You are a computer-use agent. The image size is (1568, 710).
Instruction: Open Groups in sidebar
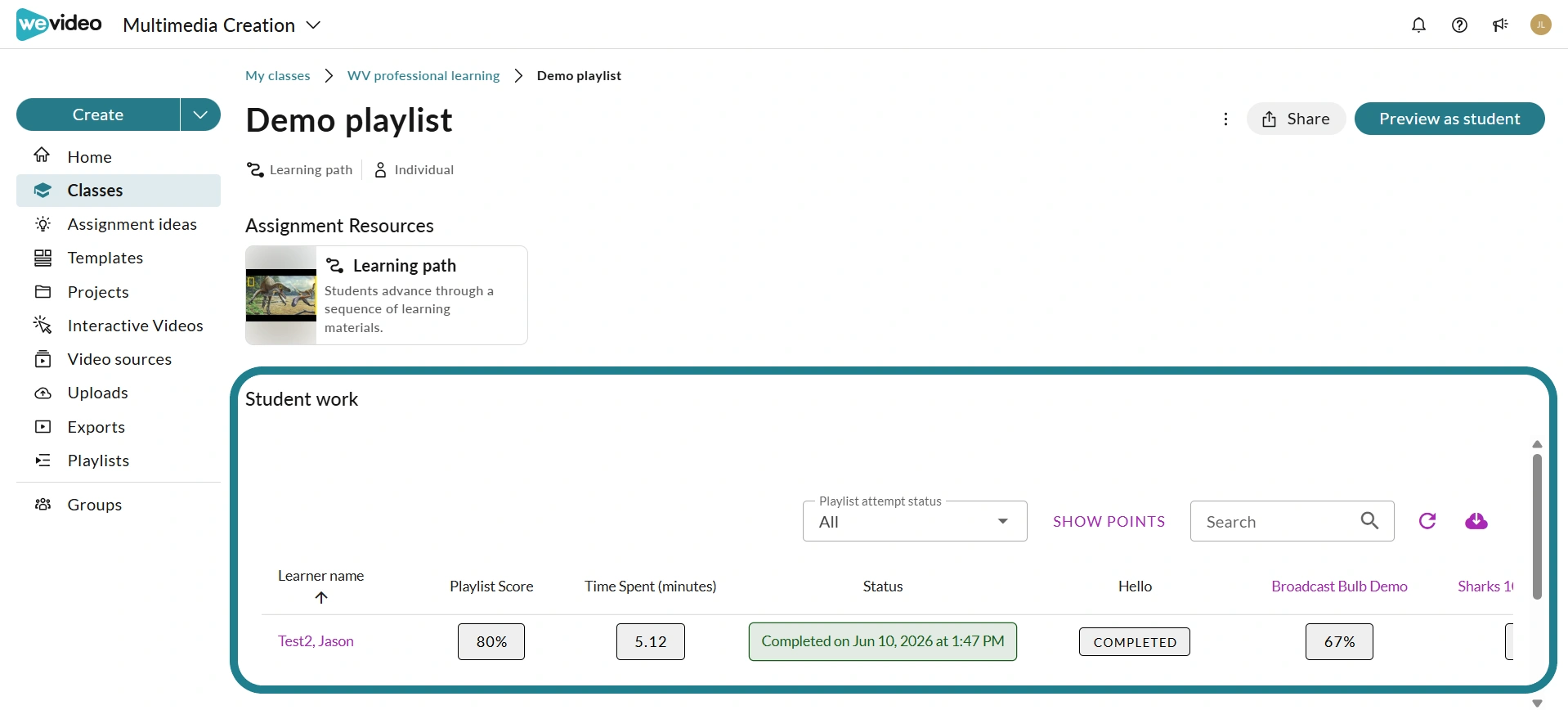coord(119,505)
